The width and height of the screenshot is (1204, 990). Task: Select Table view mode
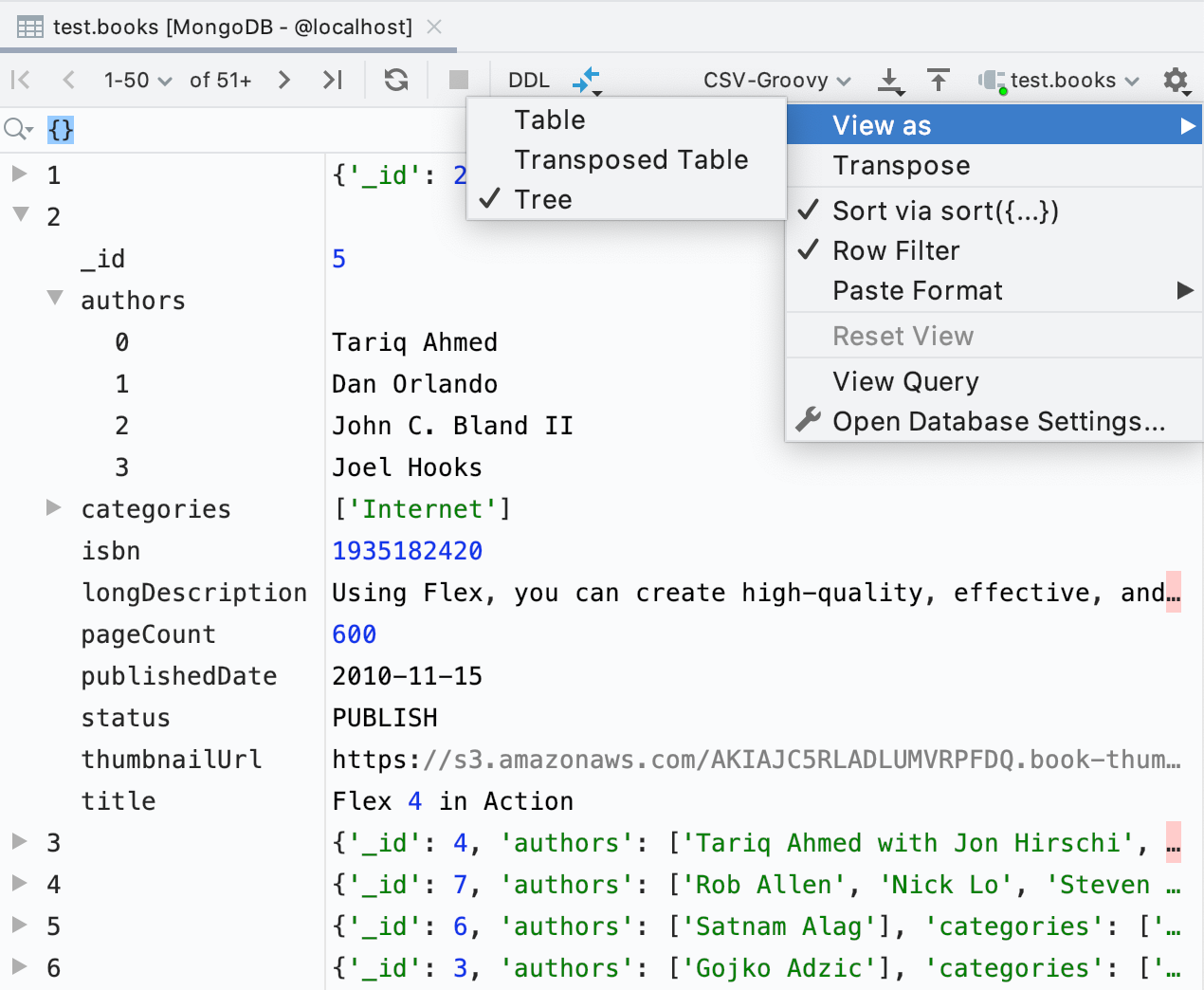click(627, 119)
